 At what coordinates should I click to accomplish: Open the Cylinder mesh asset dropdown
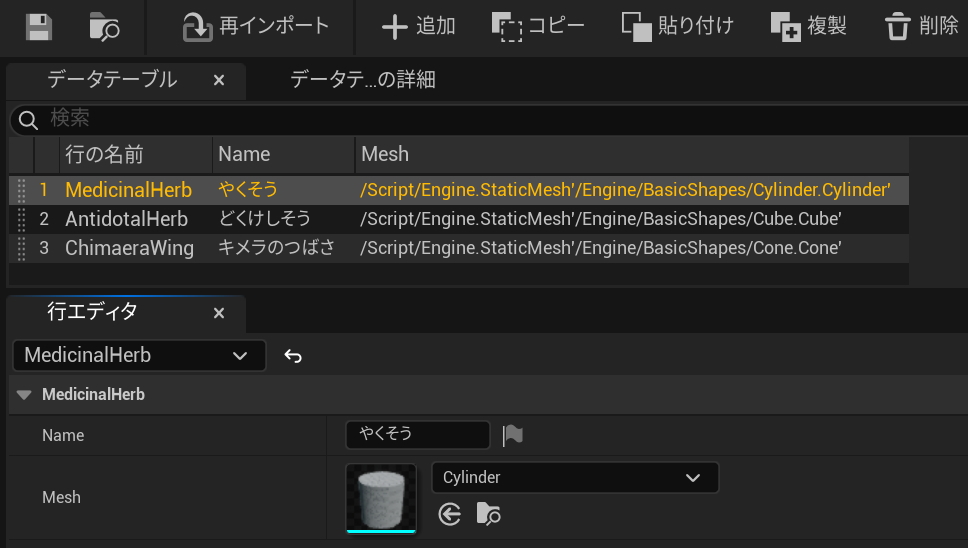tap(574, 478)
